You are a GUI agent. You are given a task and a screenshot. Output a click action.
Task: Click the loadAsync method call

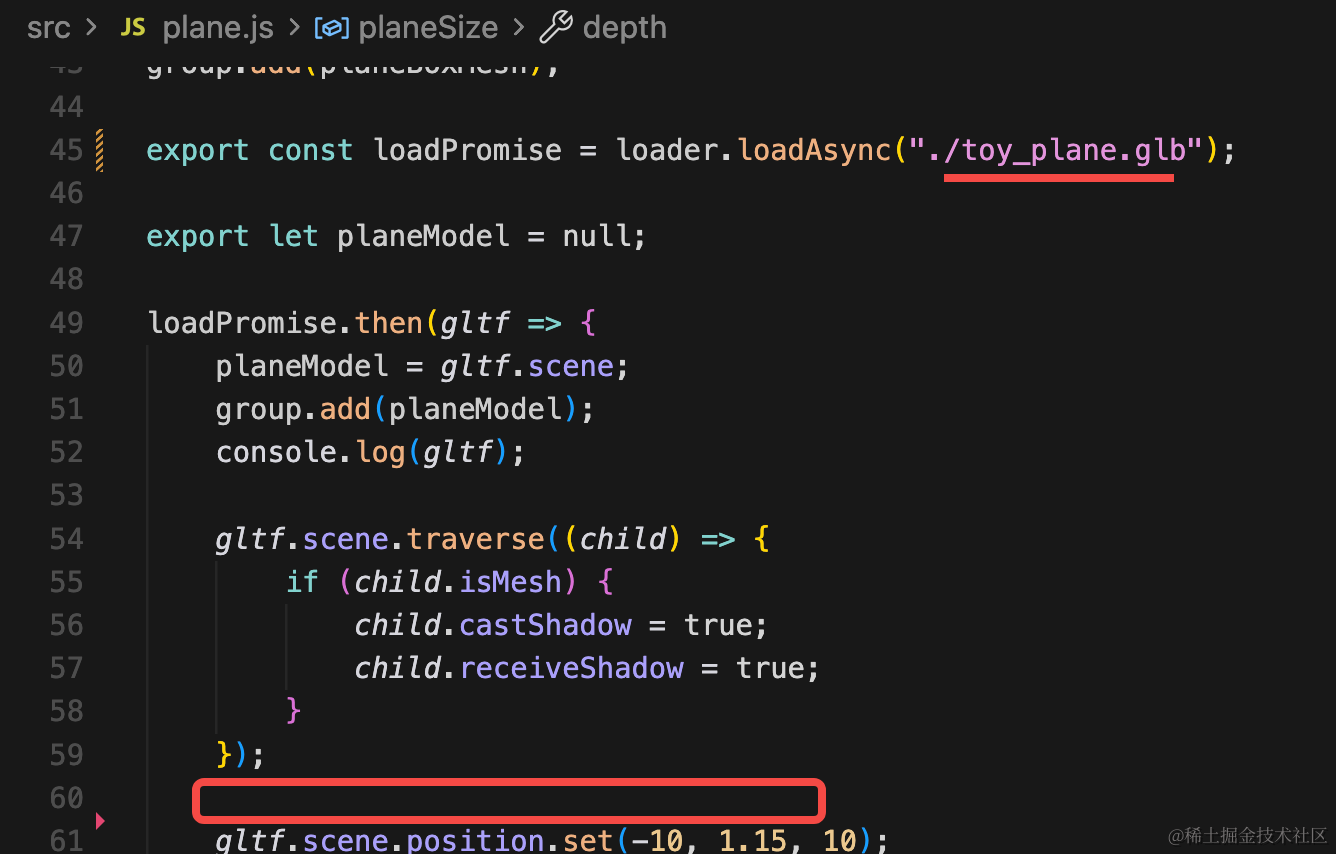pos(814,151)
